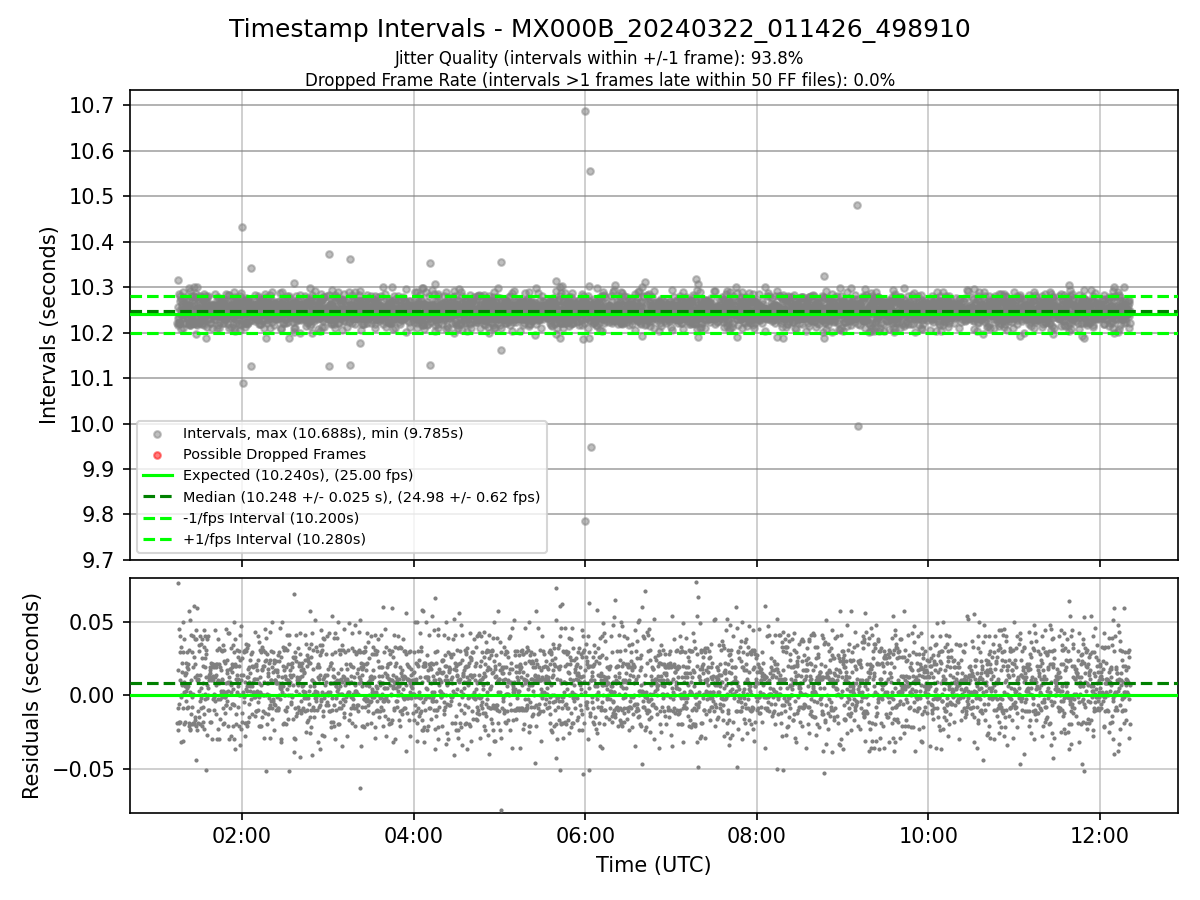Click the legend entry 'Expected (10.240s), (25.00 fps)'
The height and width of the screenshot is (900, 1200).
point(298,475)
